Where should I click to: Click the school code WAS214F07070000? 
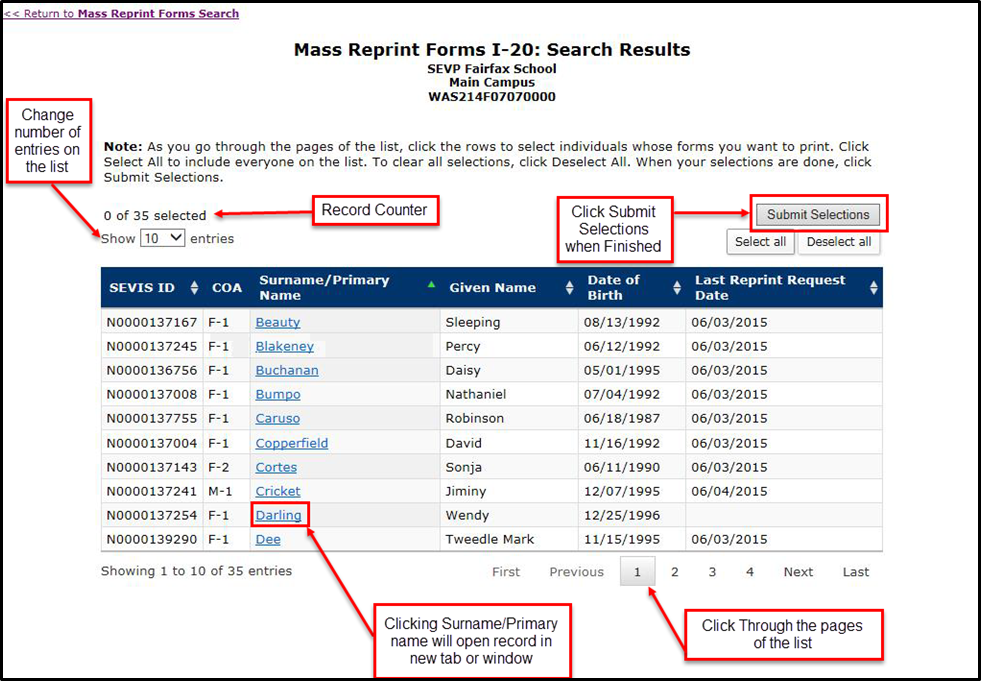point(492,97)
